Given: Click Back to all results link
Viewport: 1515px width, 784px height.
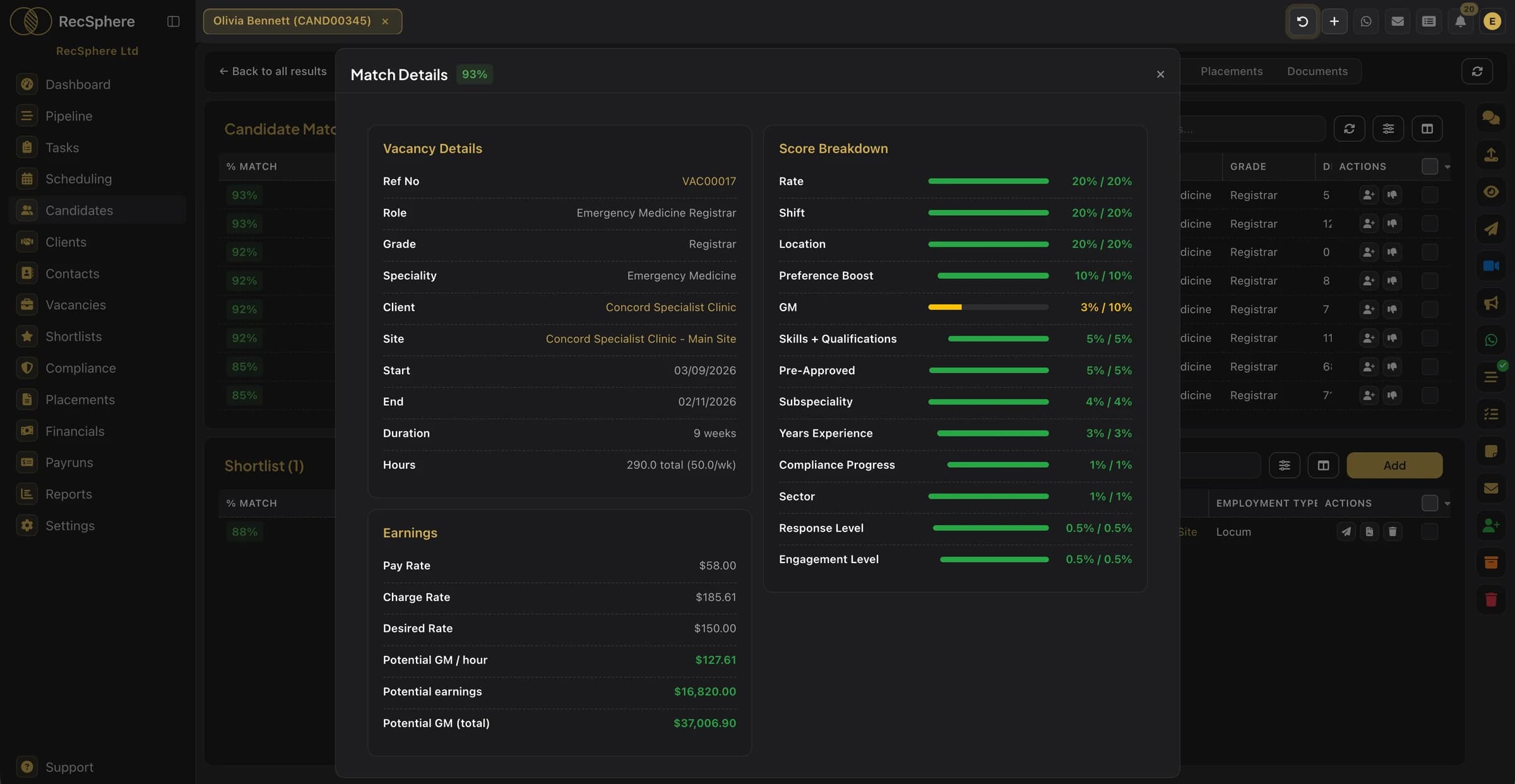Looking at the screenshot, I should (x=273, y=71).
